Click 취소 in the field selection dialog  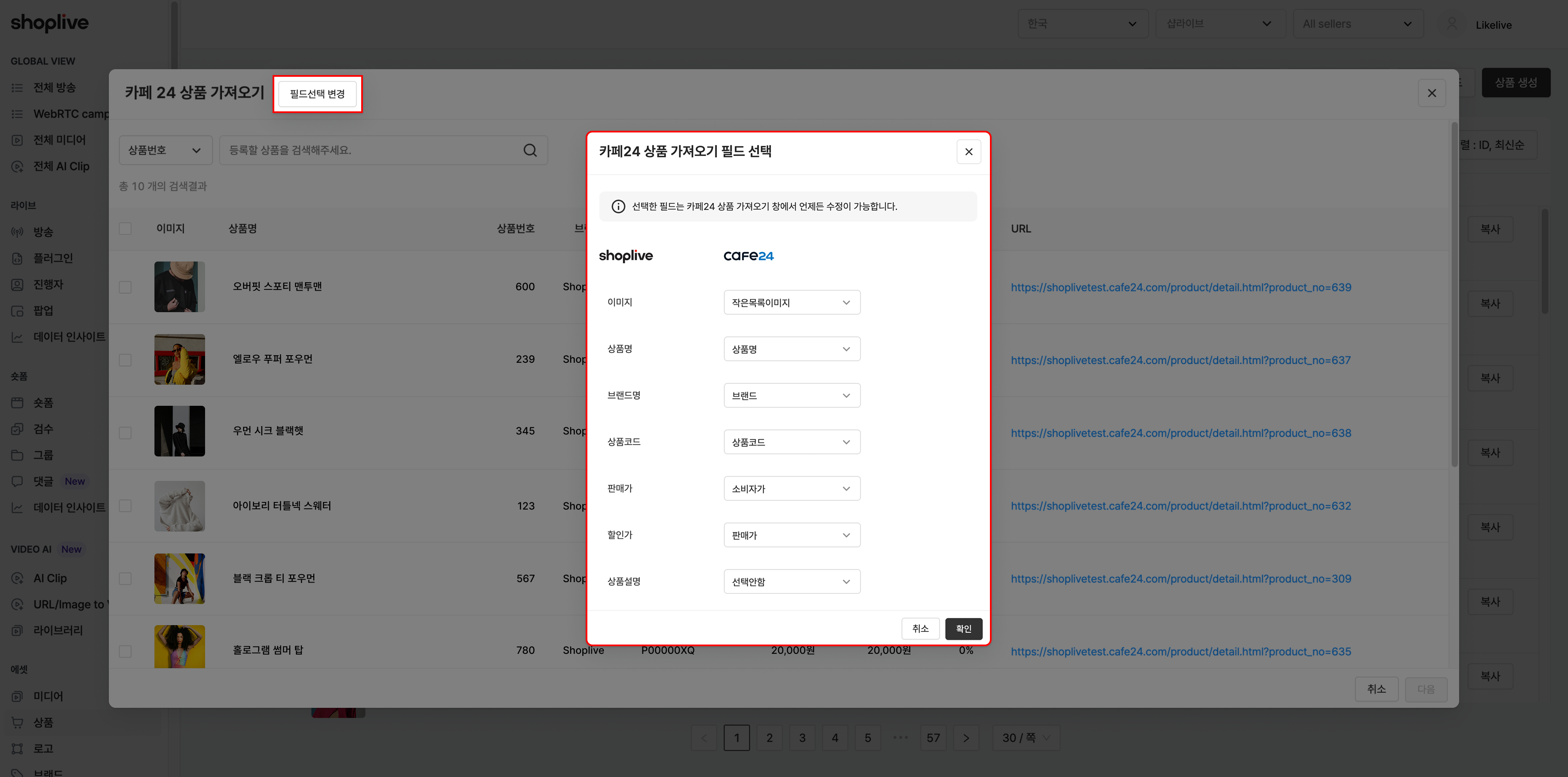920,629
